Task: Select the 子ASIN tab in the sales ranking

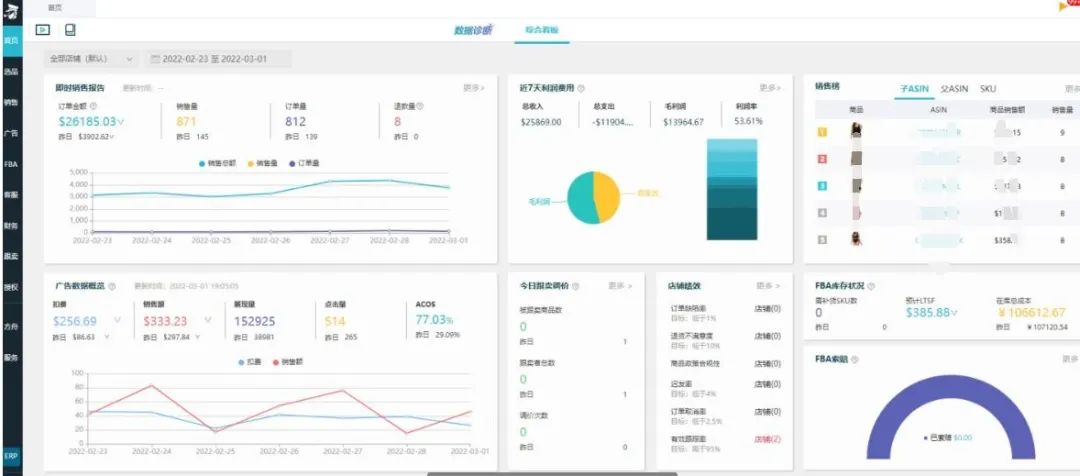Action: [914, 89]
